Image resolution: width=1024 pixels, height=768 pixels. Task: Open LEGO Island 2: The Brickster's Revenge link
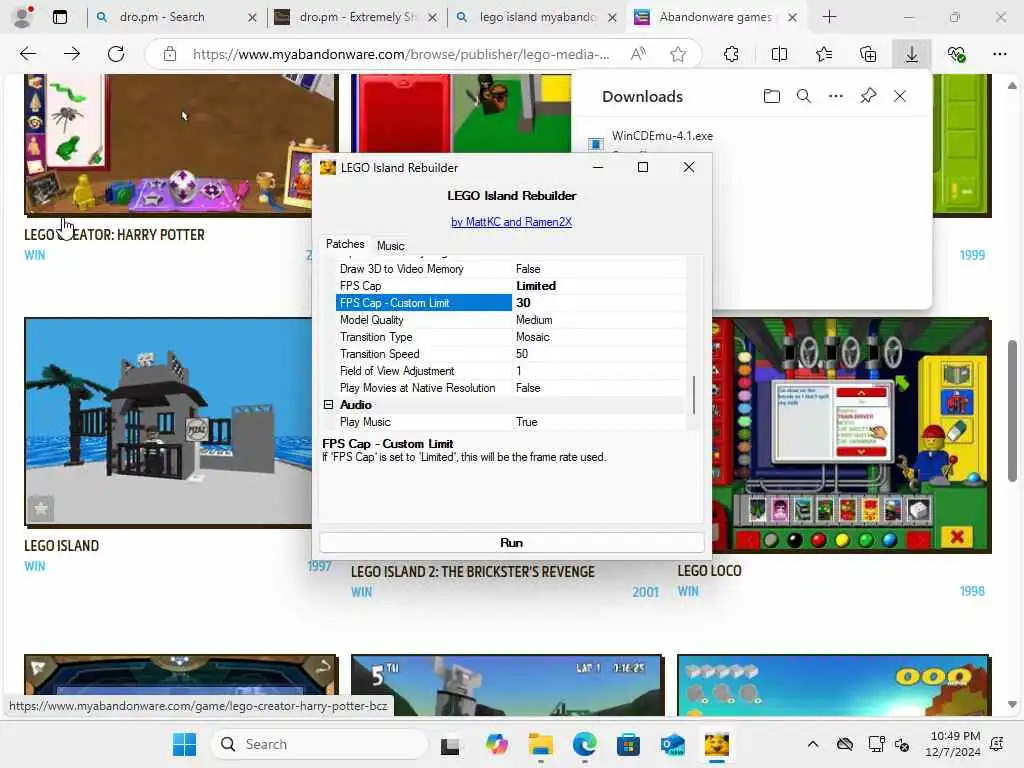click(473, 572)
